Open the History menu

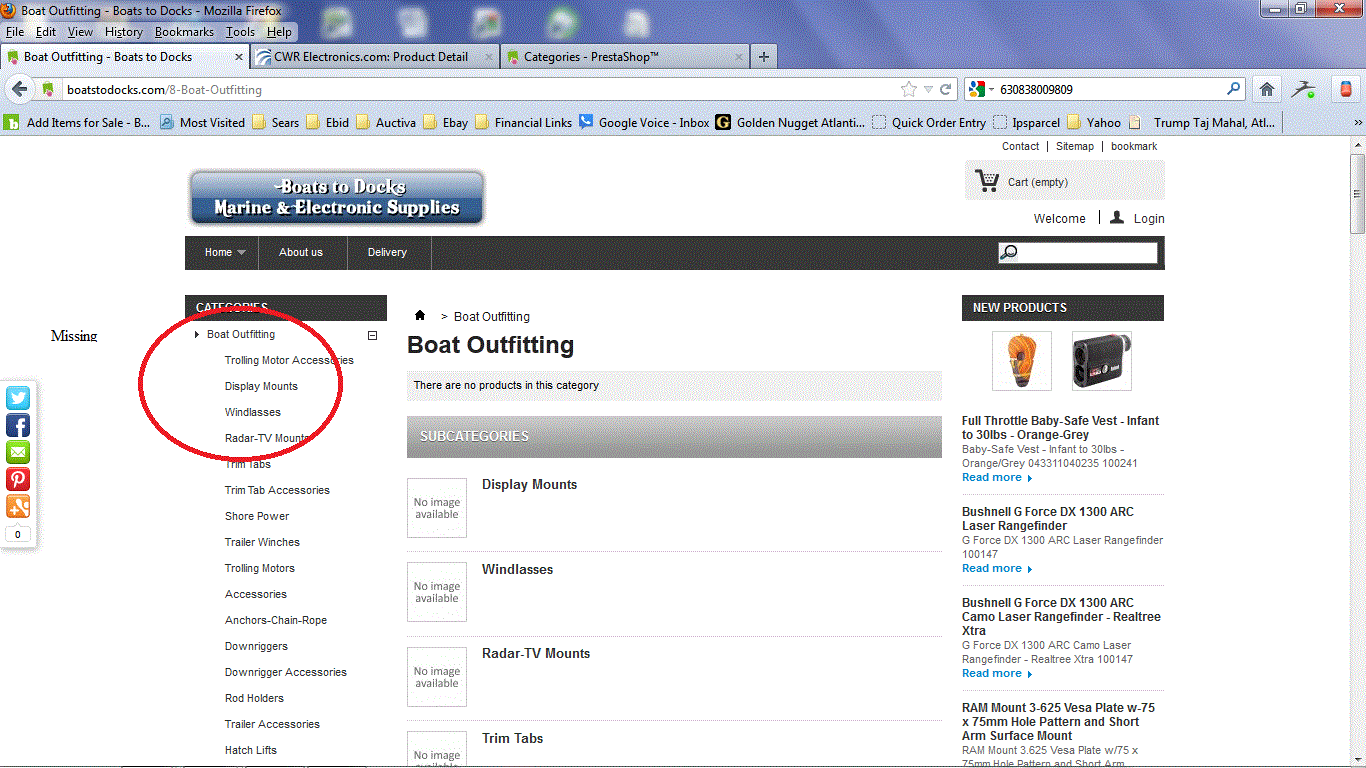click(x=124, y=32)
